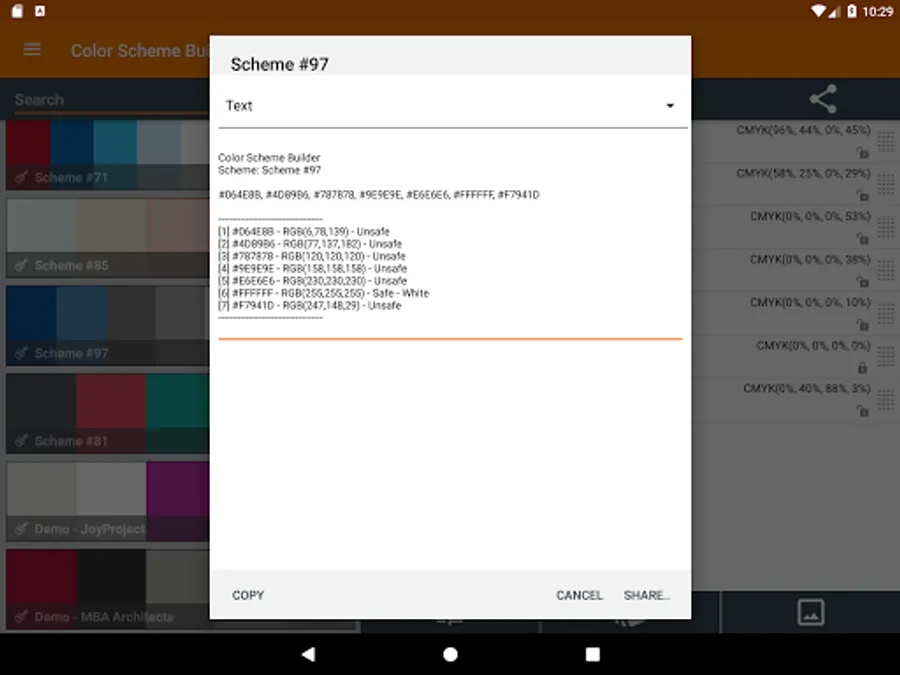Viewport: 900px width, 675px height.
Task: Tap the drag handle beside CMYK(96%, 44%, 0%, 45%)
Action: pos(884,141)
